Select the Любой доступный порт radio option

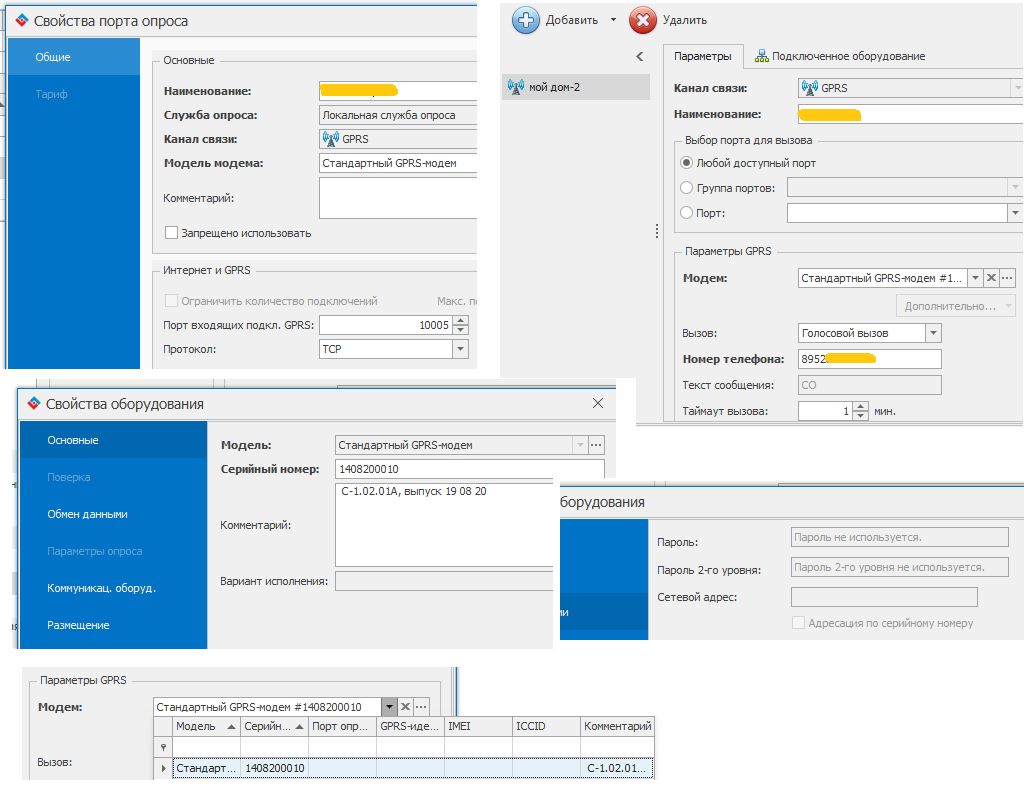pos(686,163)
